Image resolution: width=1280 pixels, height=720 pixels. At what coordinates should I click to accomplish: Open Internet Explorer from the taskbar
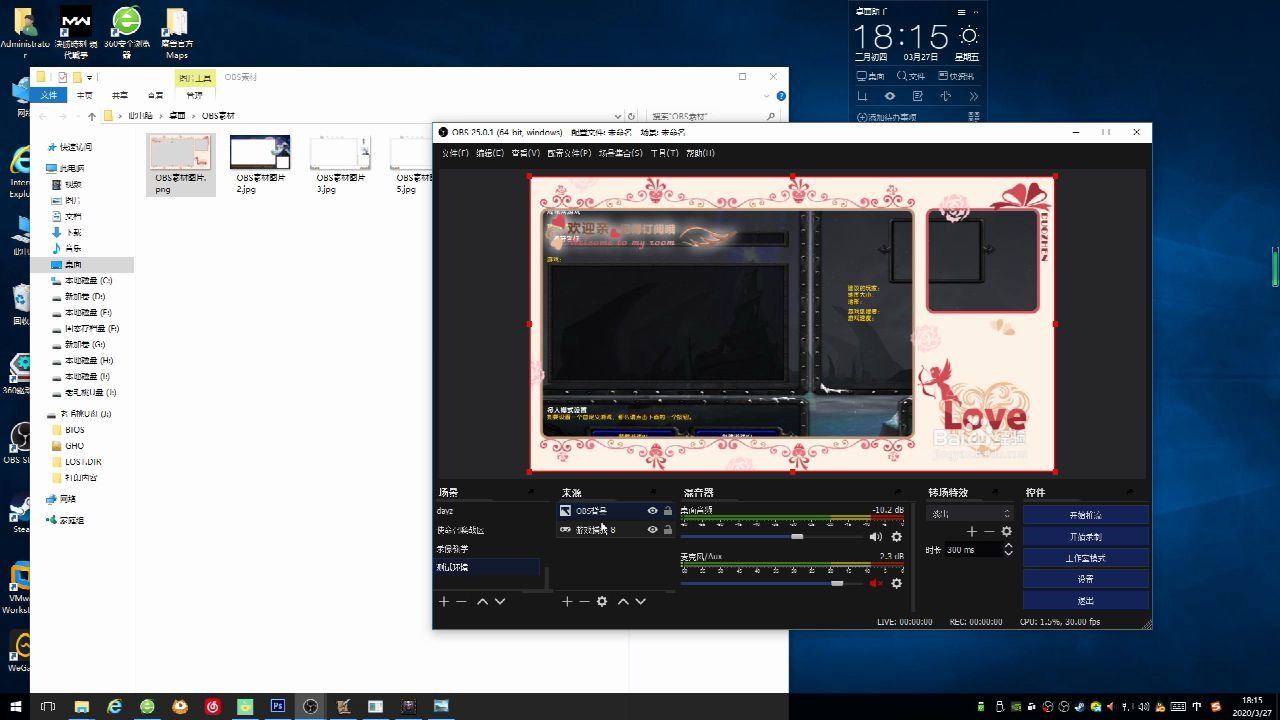tap(115, 706)
